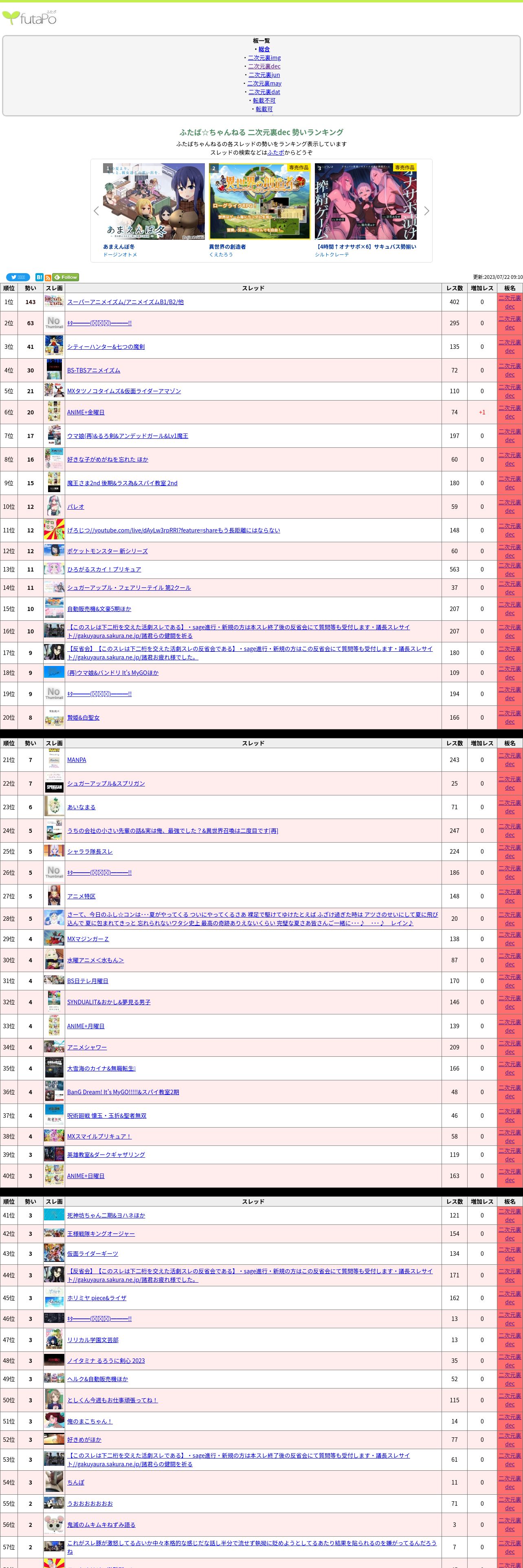Open the サキュバス勢揃い ad thumbnail
The height and width of the screenshot is (1568, 523).
point(365,201)
